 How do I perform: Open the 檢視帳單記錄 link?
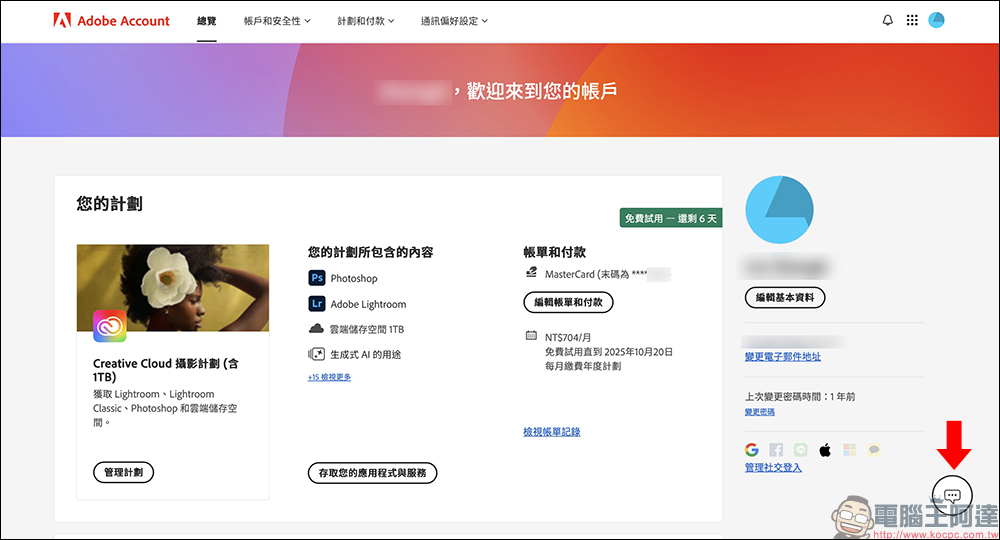coord(551,432)
